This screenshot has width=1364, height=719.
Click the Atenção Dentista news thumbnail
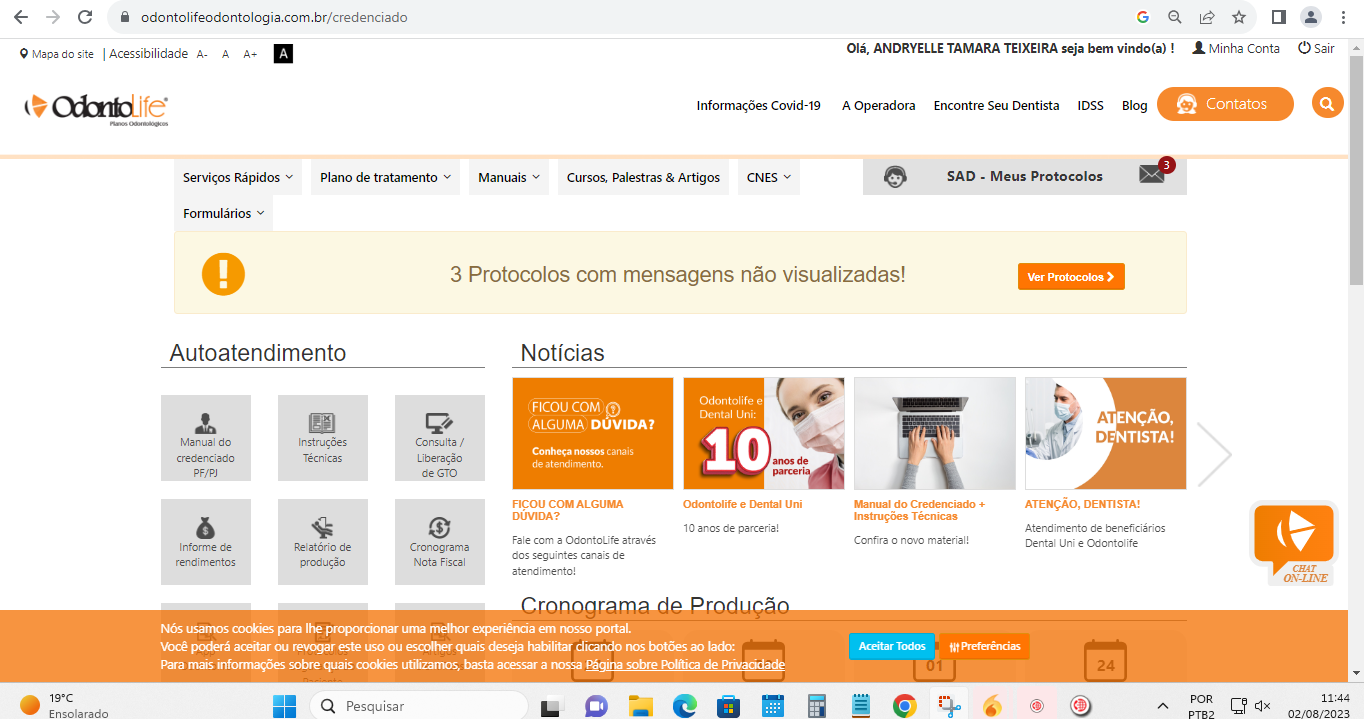click(x=1106, y=433)
